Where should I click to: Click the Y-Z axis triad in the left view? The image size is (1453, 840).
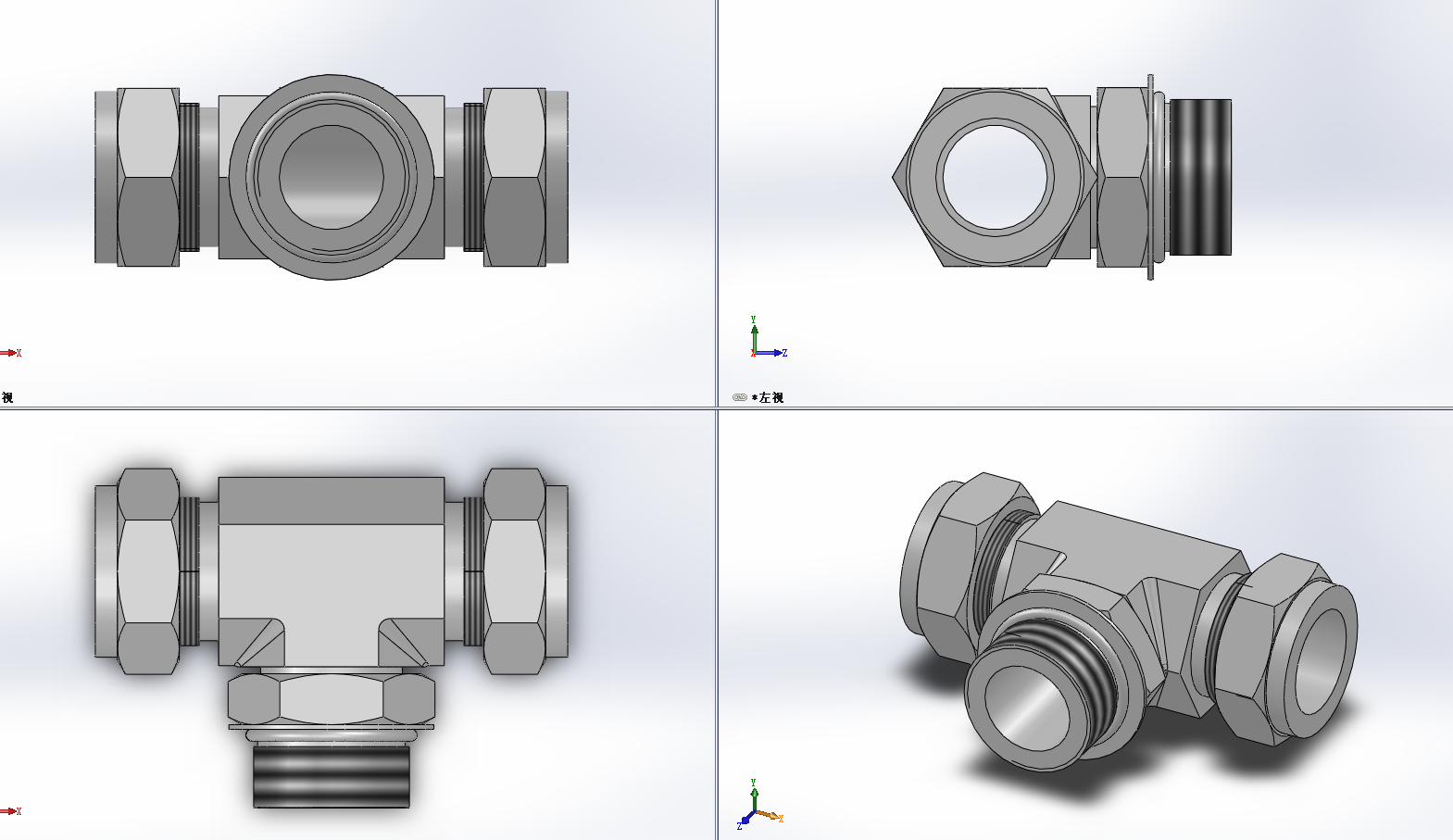768,337
